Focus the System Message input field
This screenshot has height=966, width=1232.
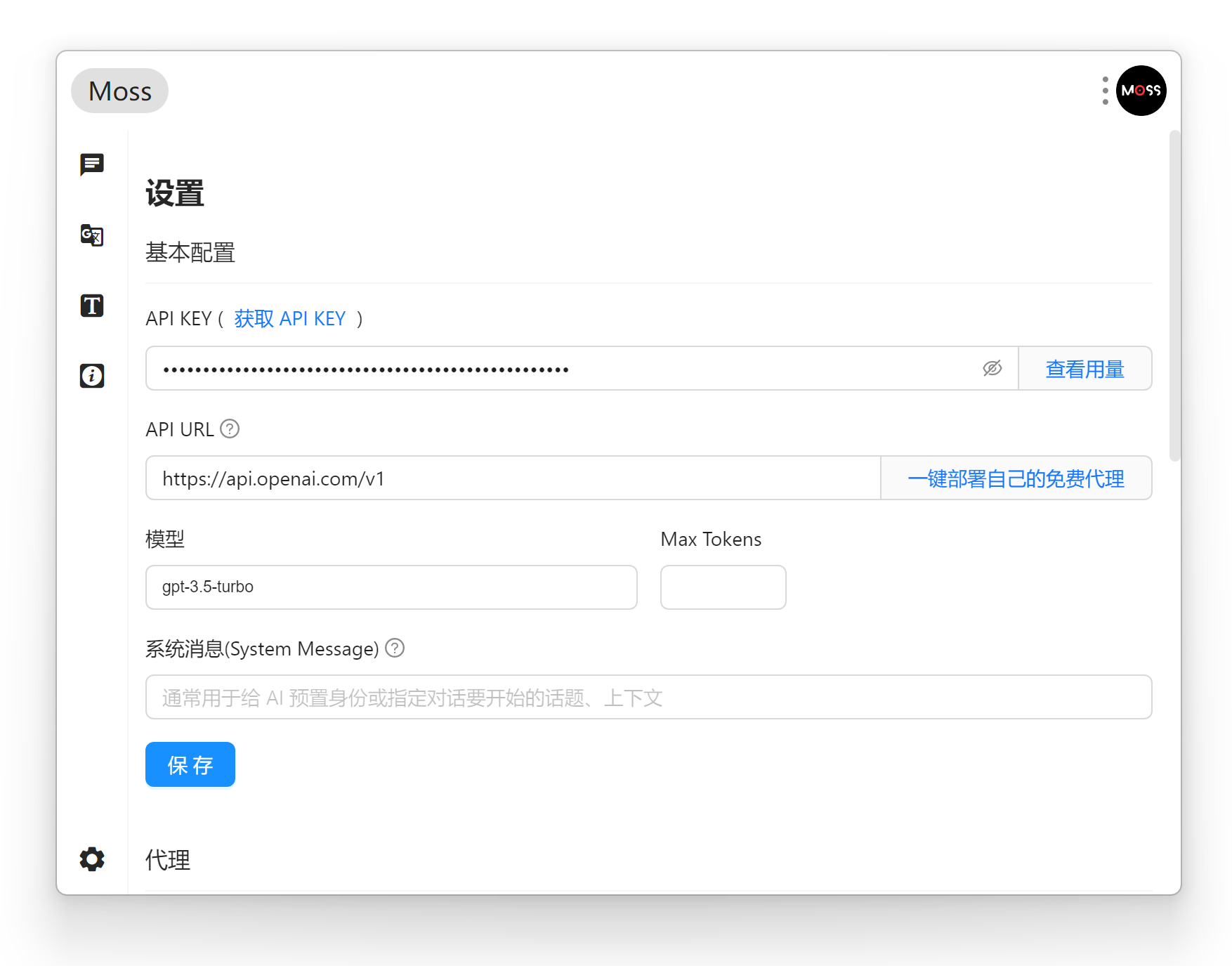point(649,697)
